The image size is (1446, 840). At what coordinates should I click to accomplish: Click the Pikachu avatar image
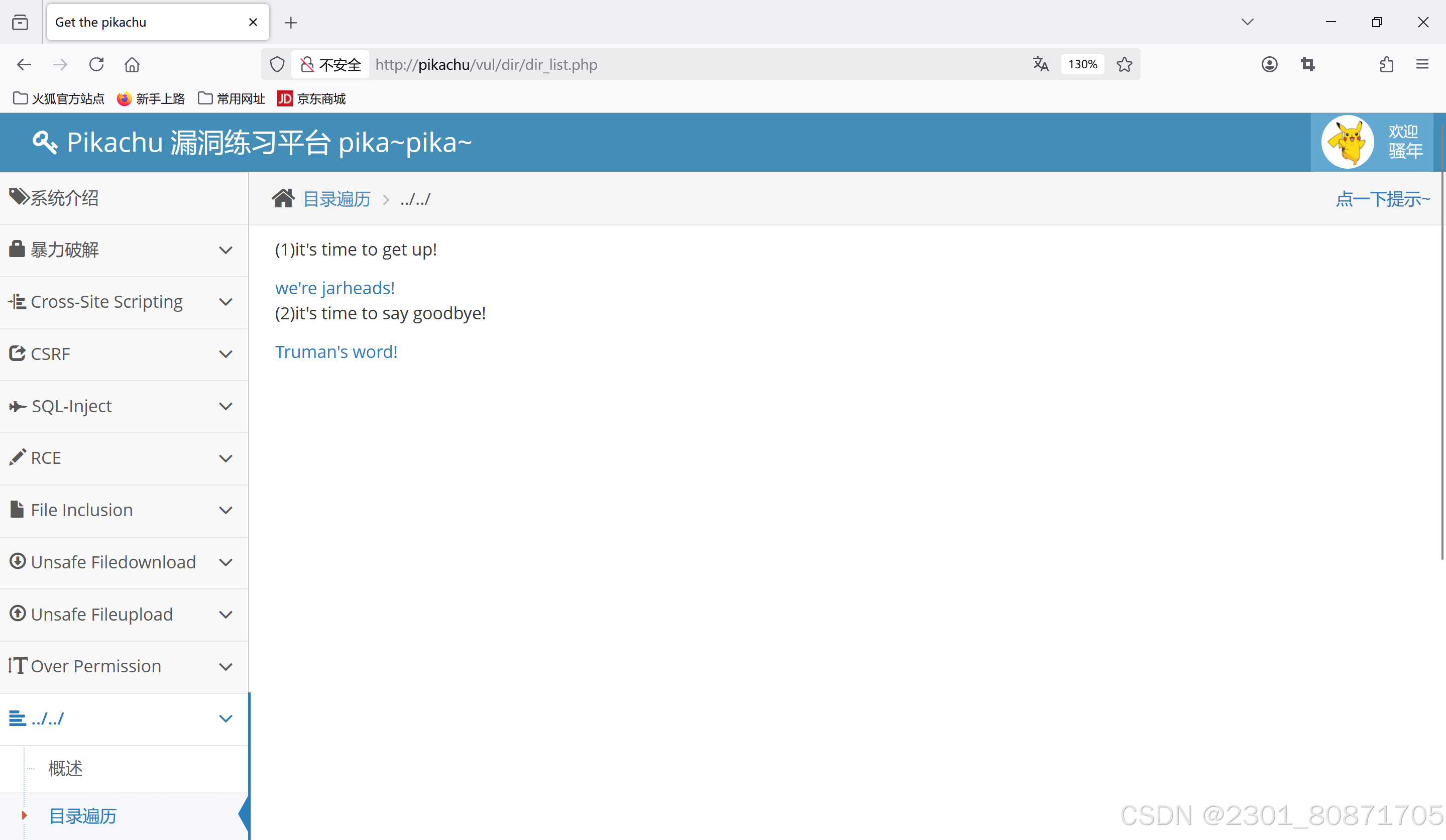point(1347,142)
